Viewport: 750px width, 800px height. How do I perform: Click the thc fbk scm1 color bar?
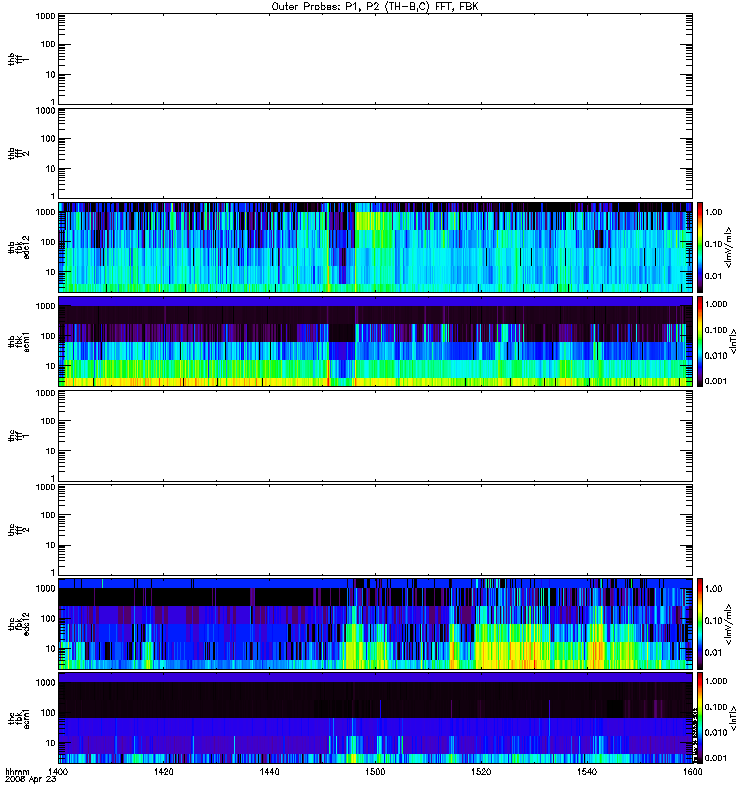(700, 718)
